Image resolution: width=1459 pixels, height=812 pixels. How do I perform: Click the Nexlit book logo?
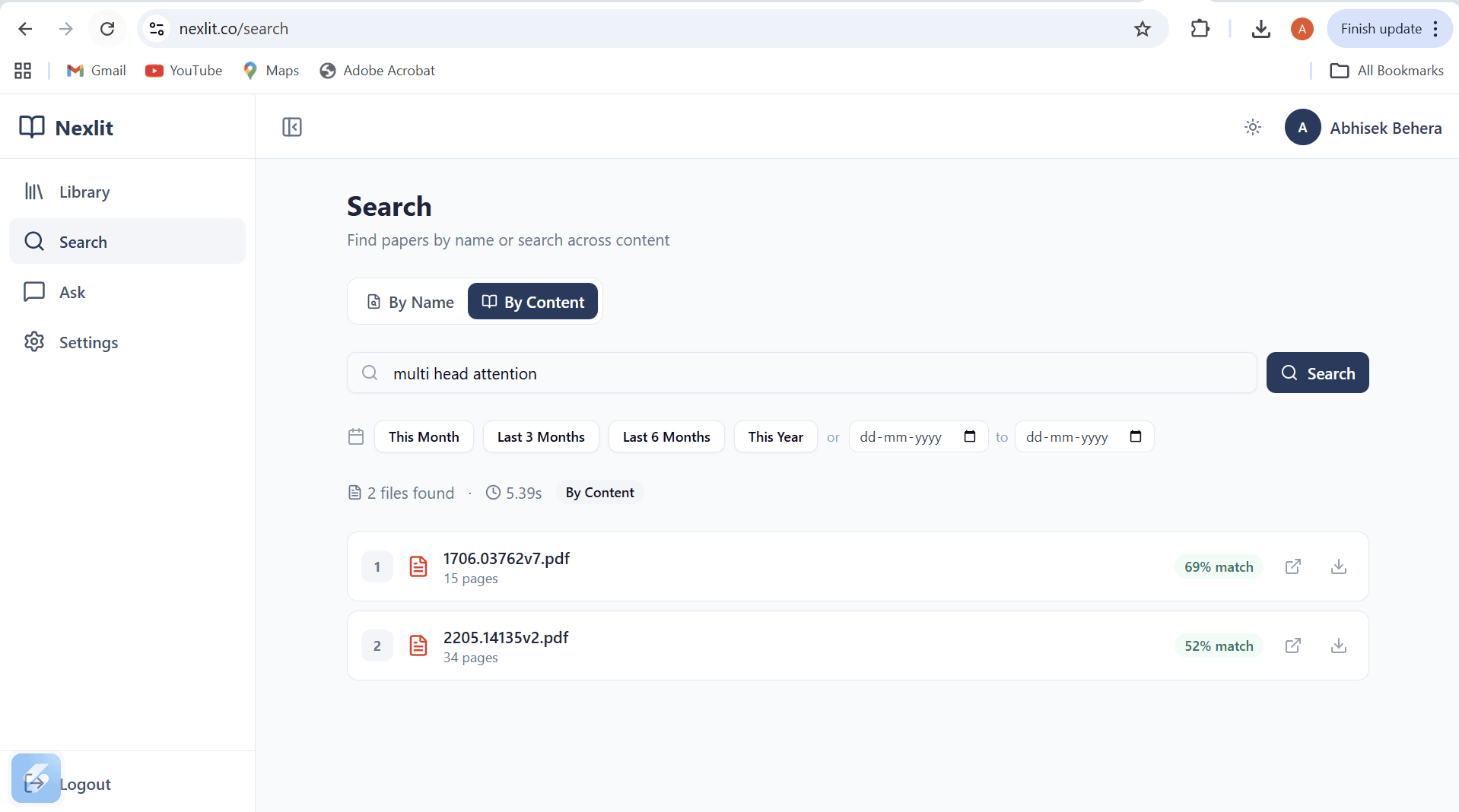(x=33, y=127)
